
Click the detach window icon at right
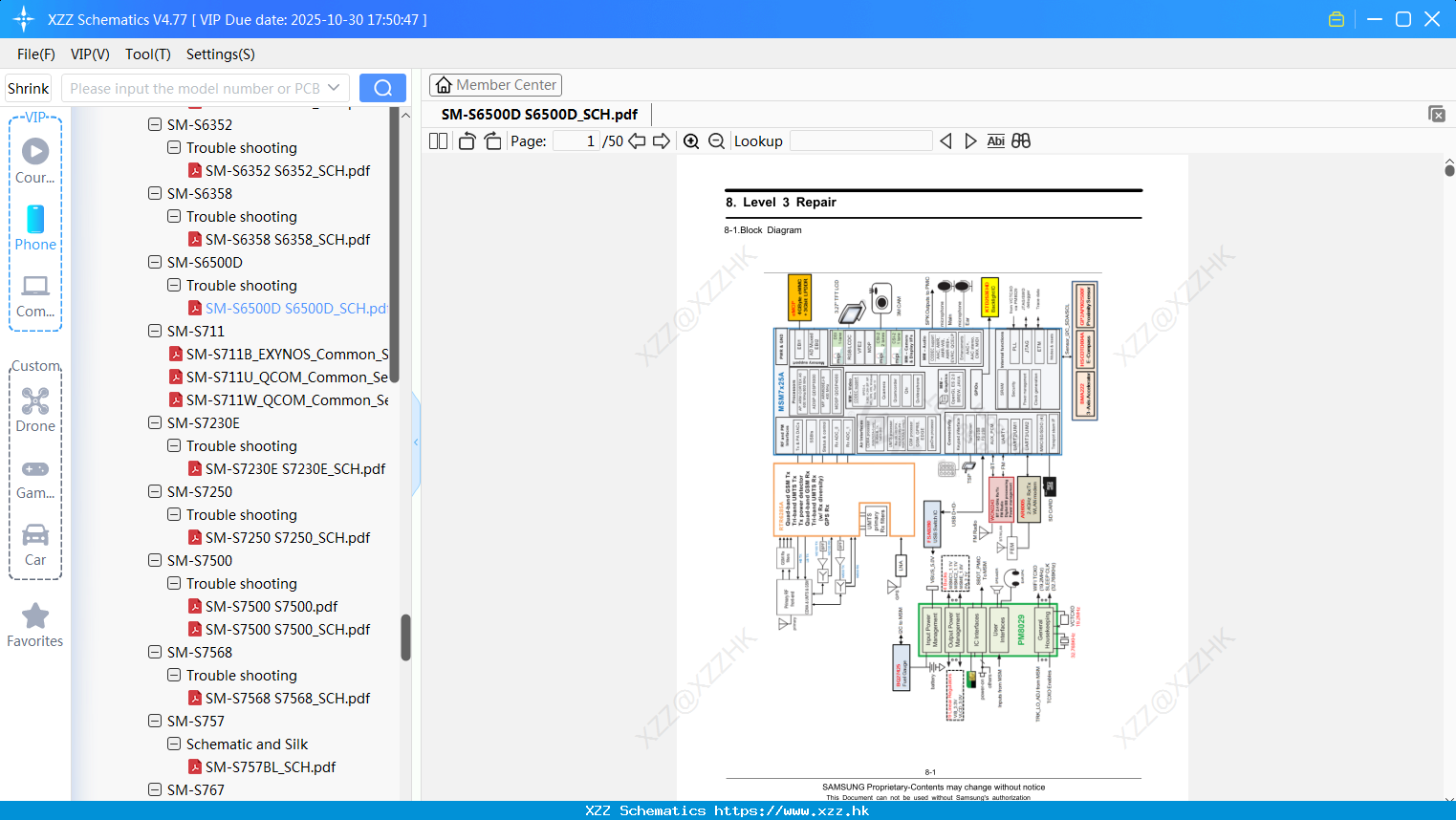tap(1437, 114)
